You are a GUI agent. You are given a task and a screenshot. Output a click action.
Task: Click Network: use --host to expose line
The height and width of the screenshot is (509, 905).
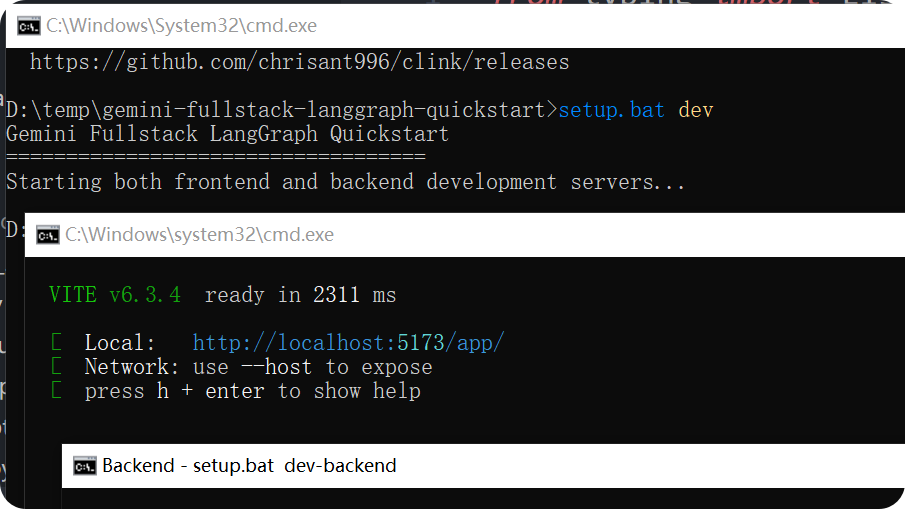[259, 367]
